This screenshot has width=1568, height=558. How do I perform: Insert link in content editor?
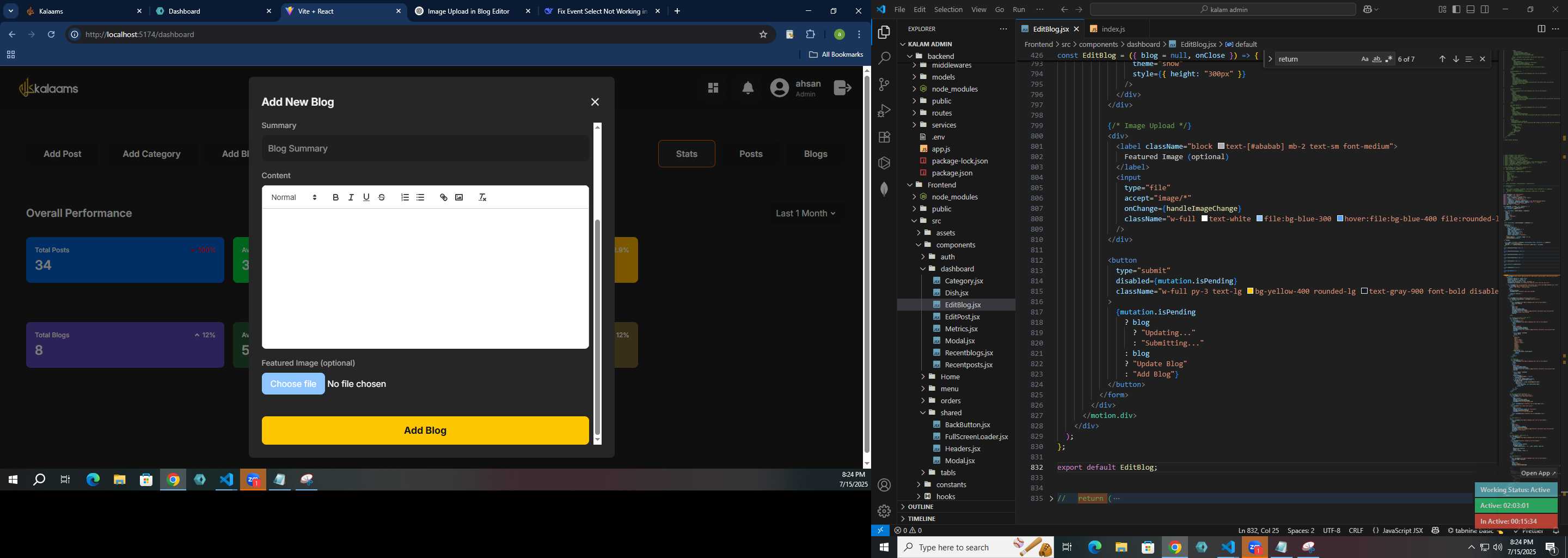point(444,197)
